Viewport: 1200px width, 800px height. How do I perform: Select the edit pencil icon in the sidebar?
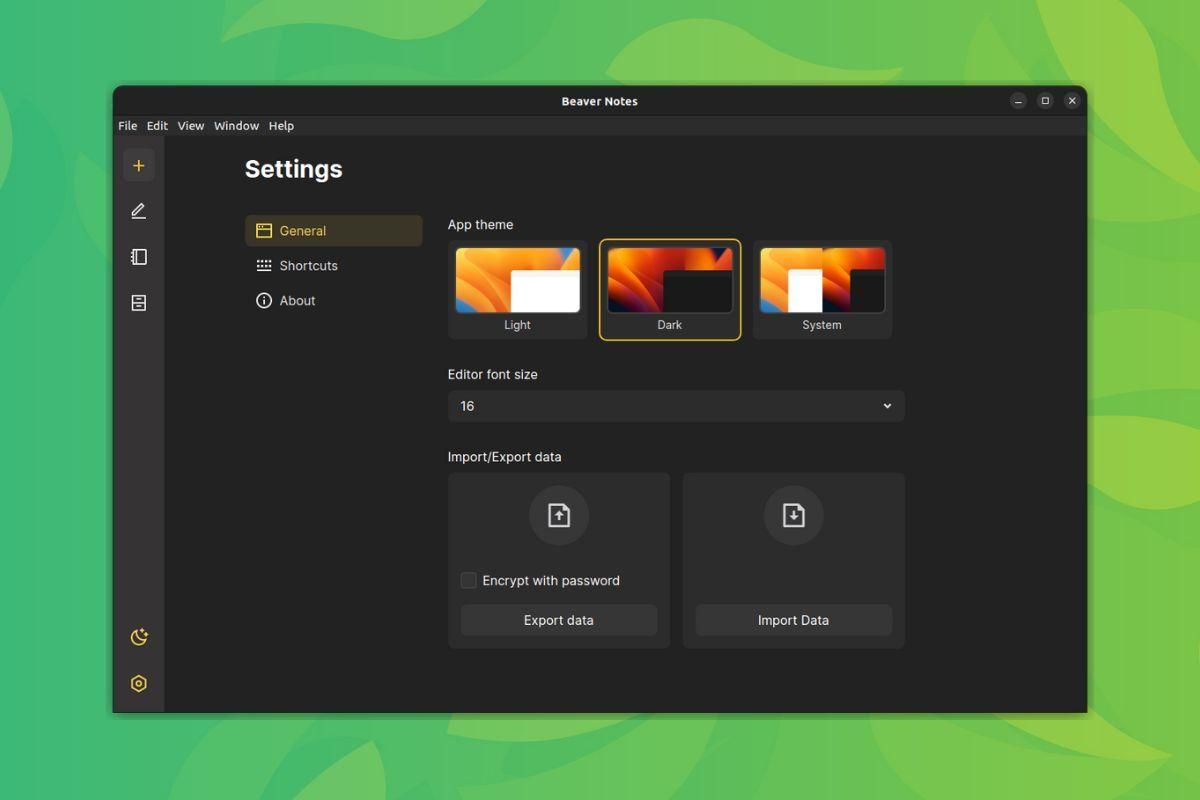click(139, 210)
